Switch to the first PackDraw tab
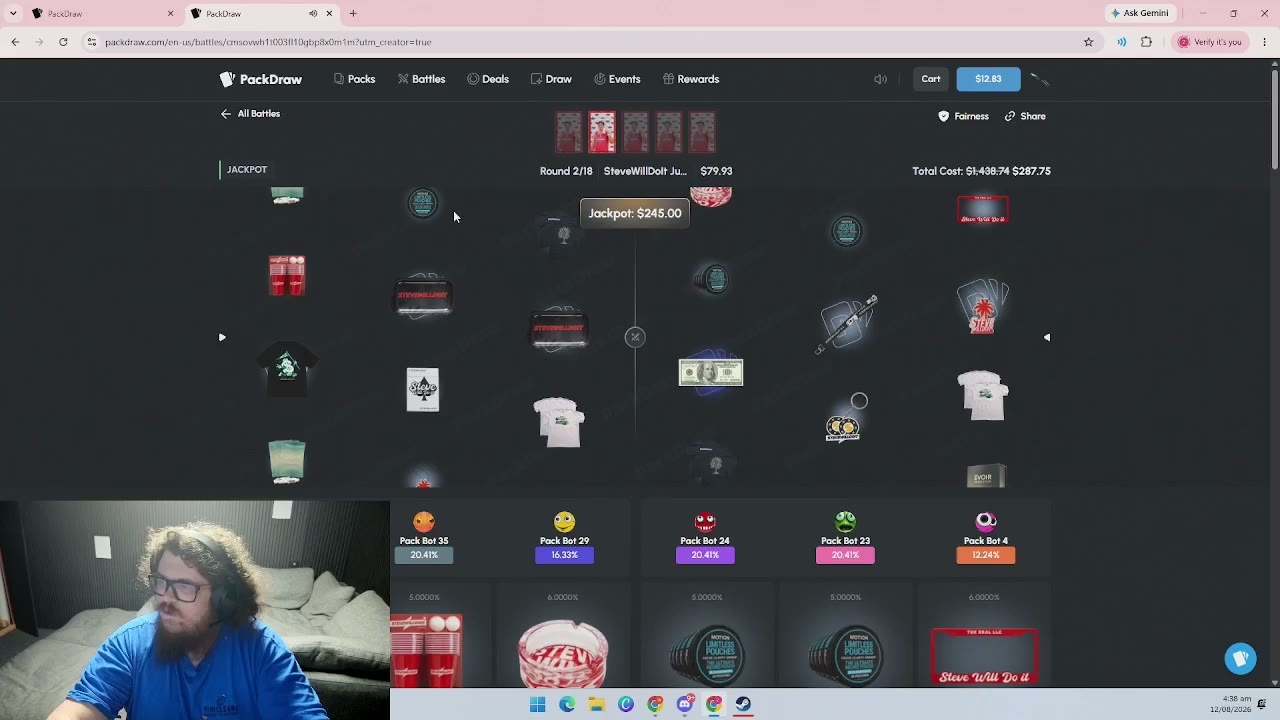The image size is (1280, 720). point(100,13)
